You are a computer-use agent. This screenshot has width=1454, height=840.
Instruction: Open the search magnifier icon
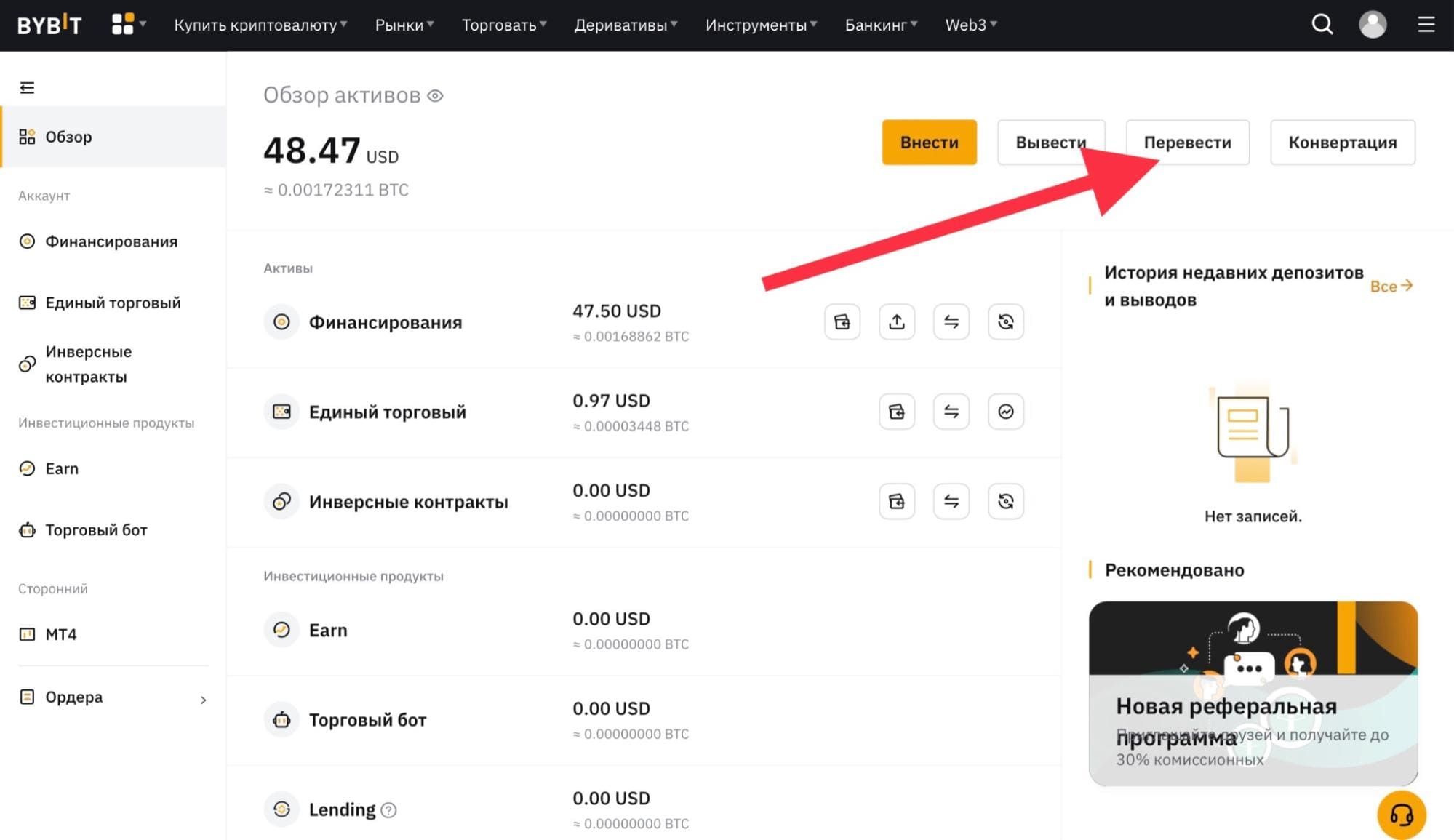(1322, 25)
